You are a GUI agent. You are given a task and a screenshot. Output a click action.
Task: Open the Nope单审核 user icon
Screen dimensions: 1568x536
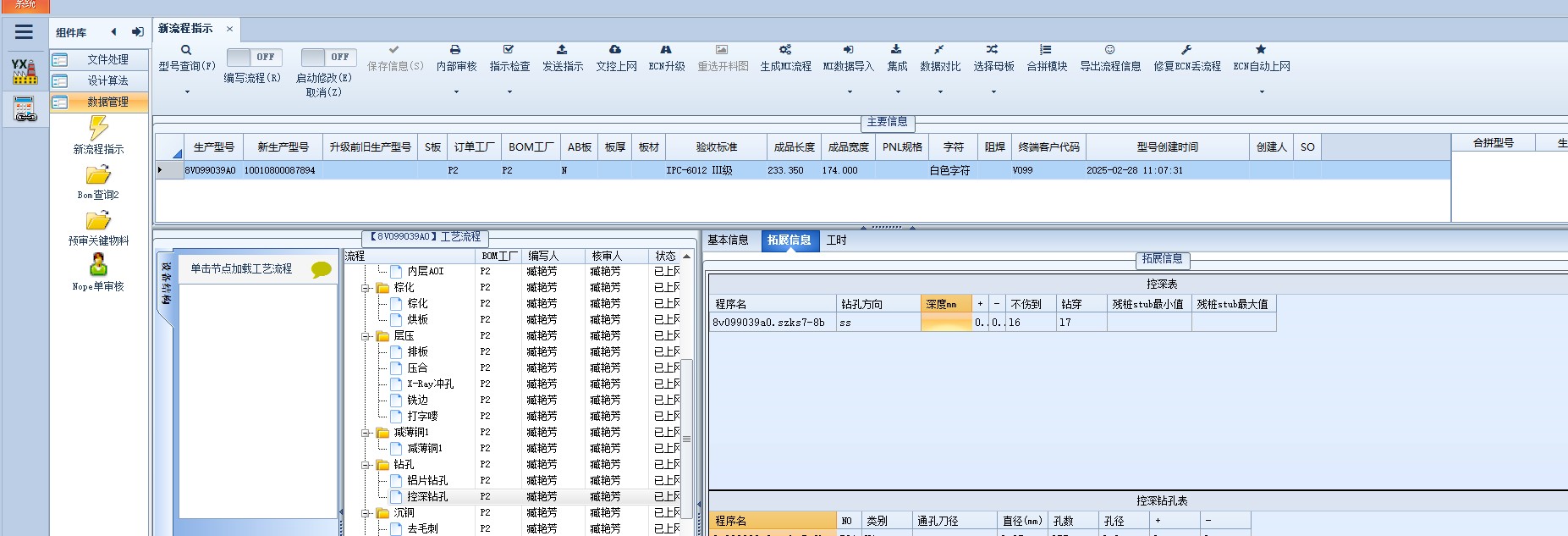(98, 265)
